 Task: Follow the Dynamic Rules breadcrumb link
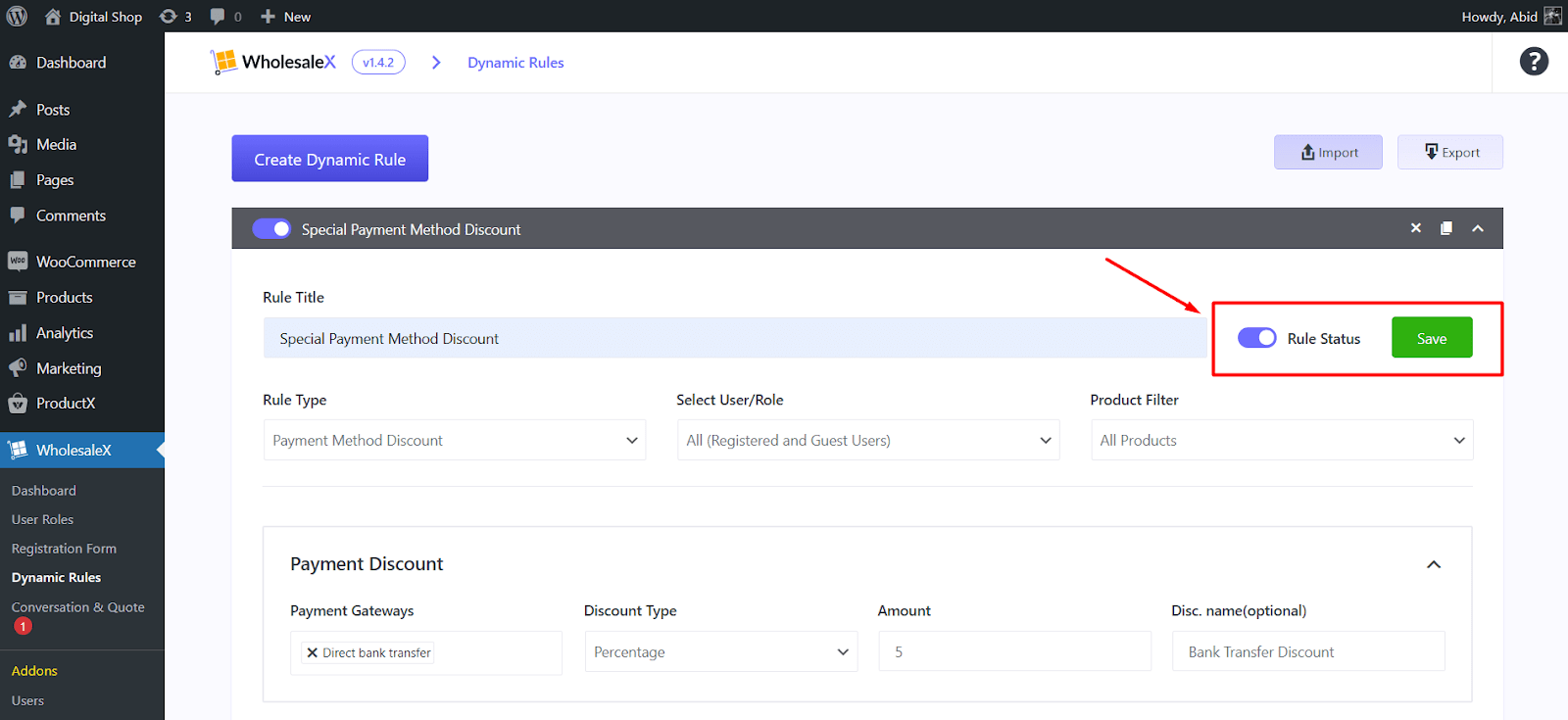tap(515, 63)
